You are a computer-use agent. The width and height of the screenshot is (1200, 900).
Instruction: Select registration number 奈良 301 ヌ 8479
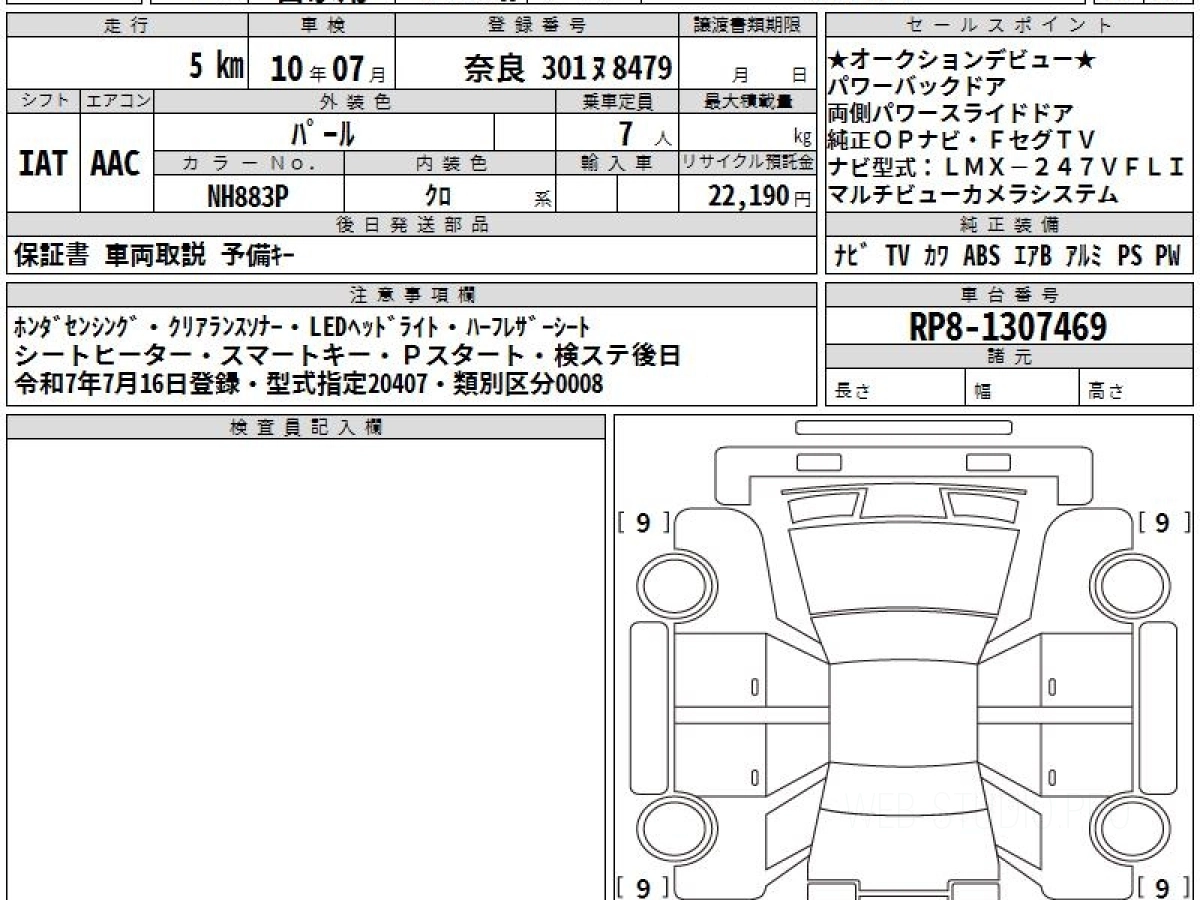566,68
